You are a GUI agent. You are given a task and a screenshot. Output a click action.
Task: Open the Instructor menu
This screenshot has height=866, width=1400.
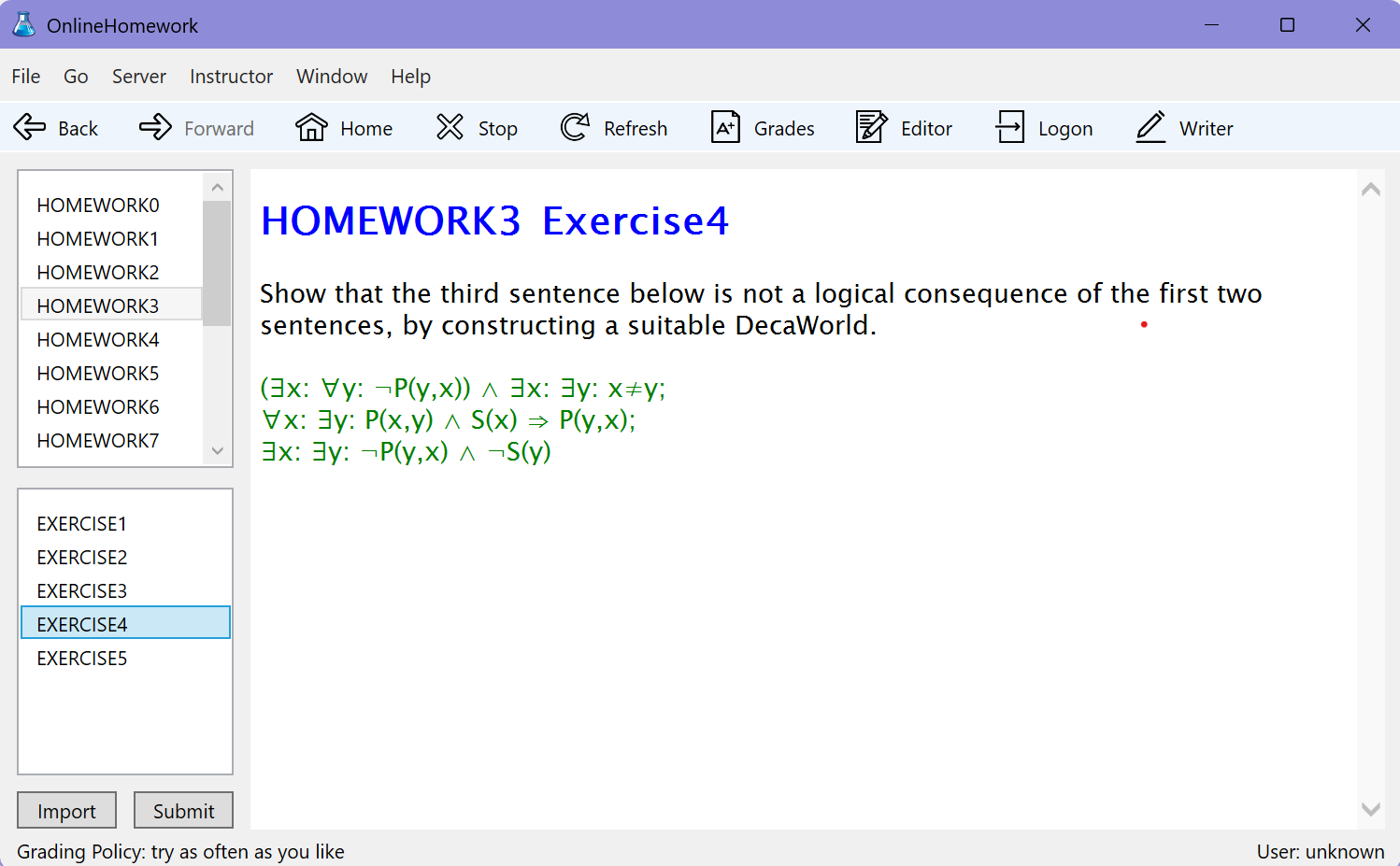(x=231, y=77)
